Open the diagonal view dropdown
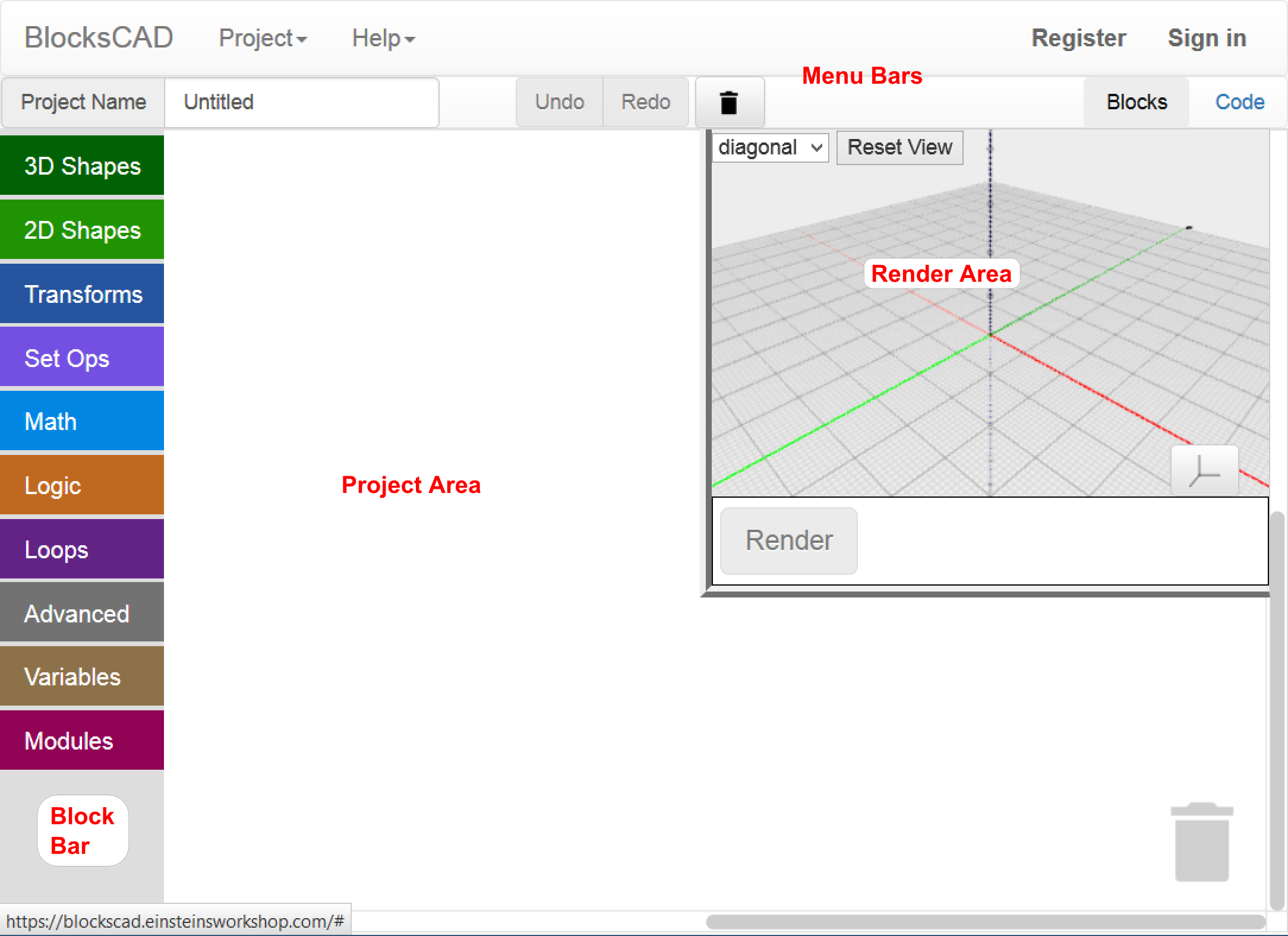This screenshot has height=936, width=1288. point(771,147)
